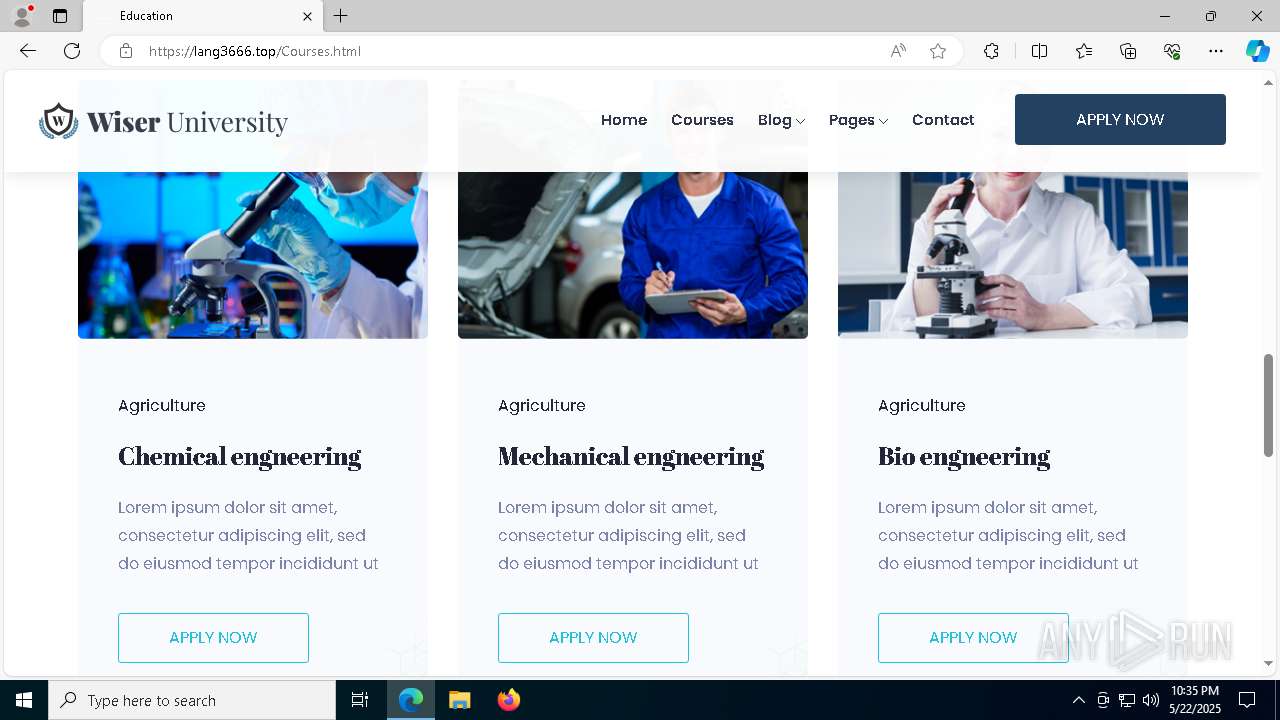Image resolution: width=1280 pixels, height=720 pixels.
Task: Click Agriculture label above Bio engneering
Action: tap(922, 405)
